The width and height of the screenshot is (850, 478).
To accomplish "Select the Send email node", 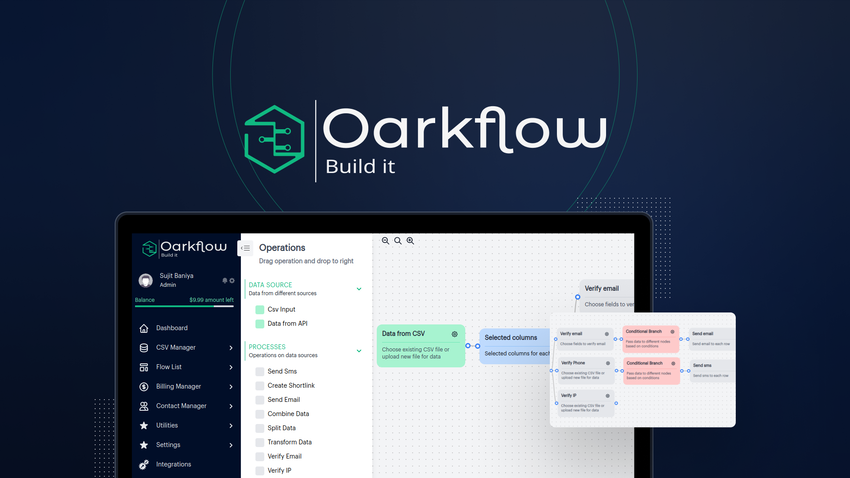I will point(712,339).
